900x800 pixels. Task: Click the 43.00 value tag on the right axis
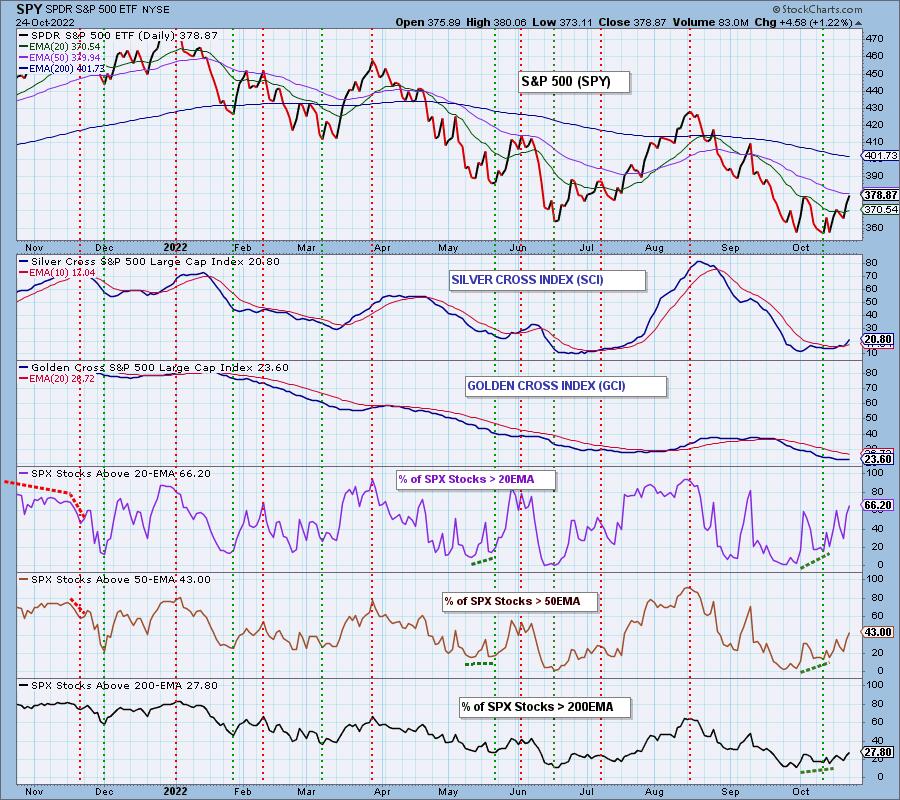[x=879, y=632]
